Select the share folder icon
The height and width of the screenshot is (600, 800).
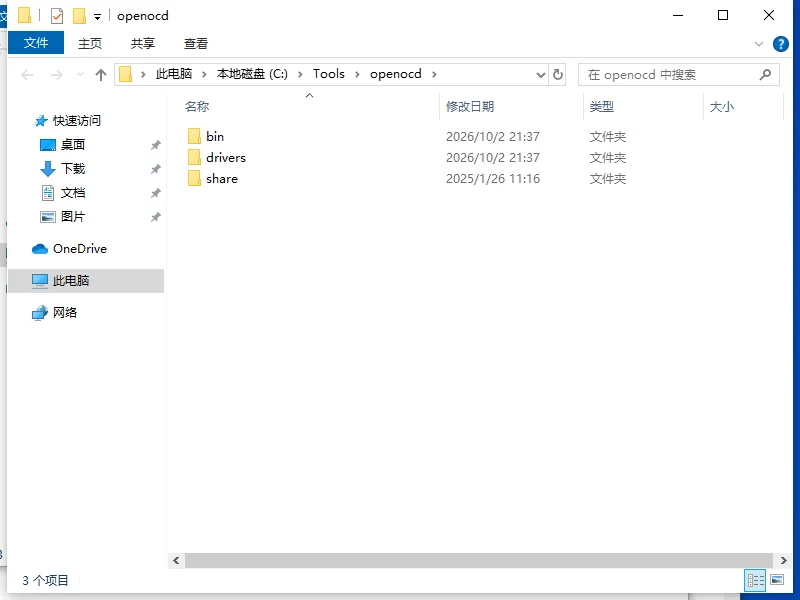(x=194, y=178)
